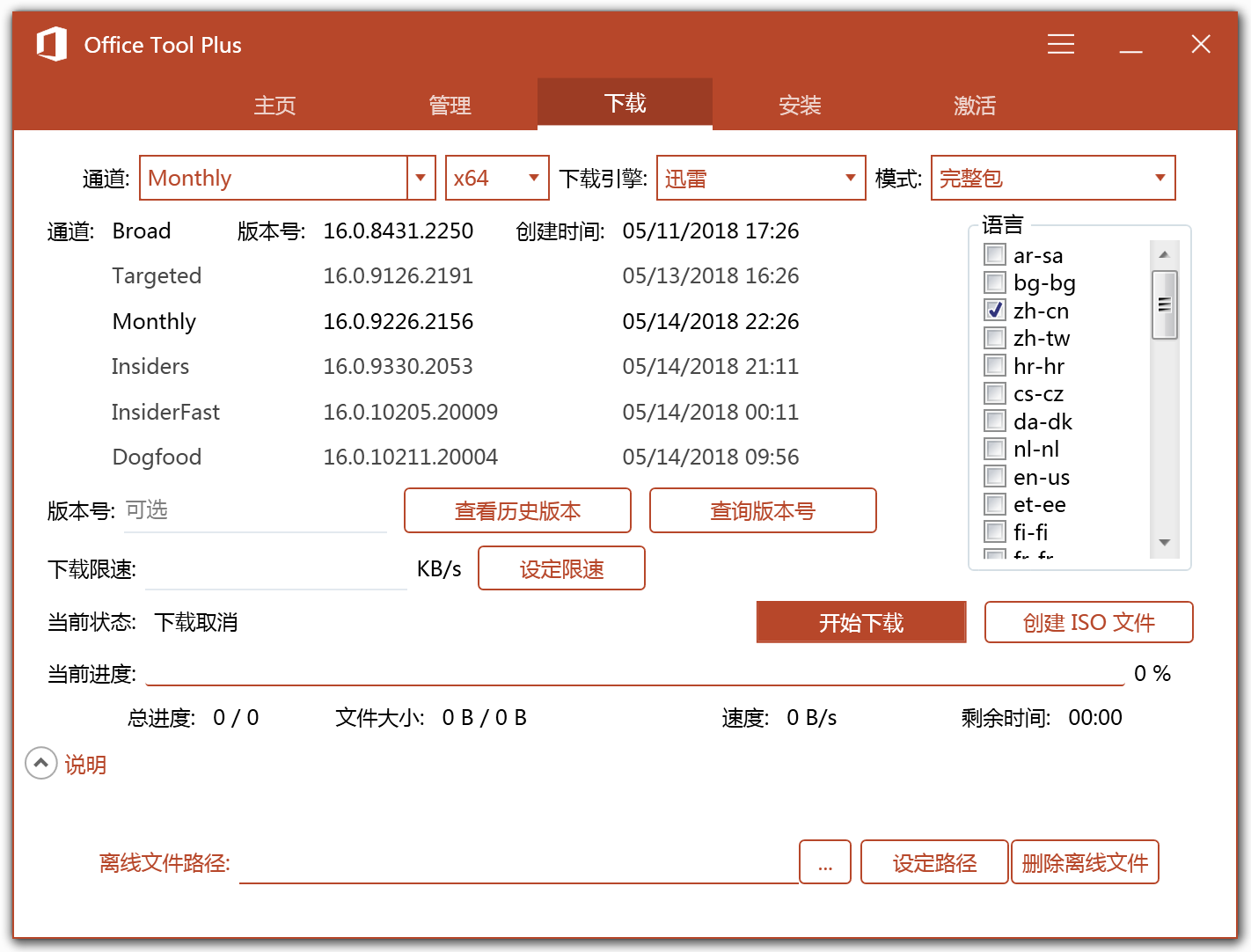Open the hamburger menu icon
This screenshot has width=1251, height=952.
point(1061,44)
